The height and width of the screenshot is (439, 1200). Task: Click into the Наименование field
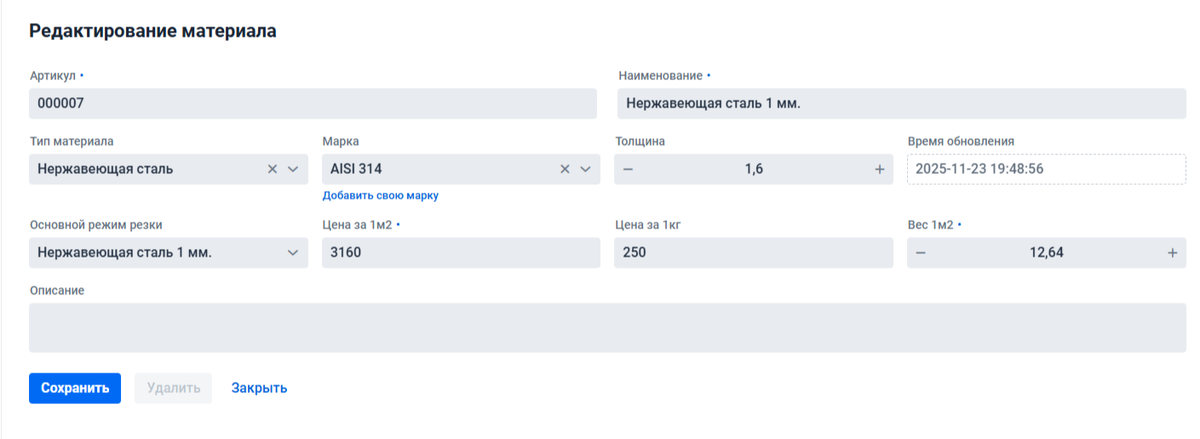point(902,104)
